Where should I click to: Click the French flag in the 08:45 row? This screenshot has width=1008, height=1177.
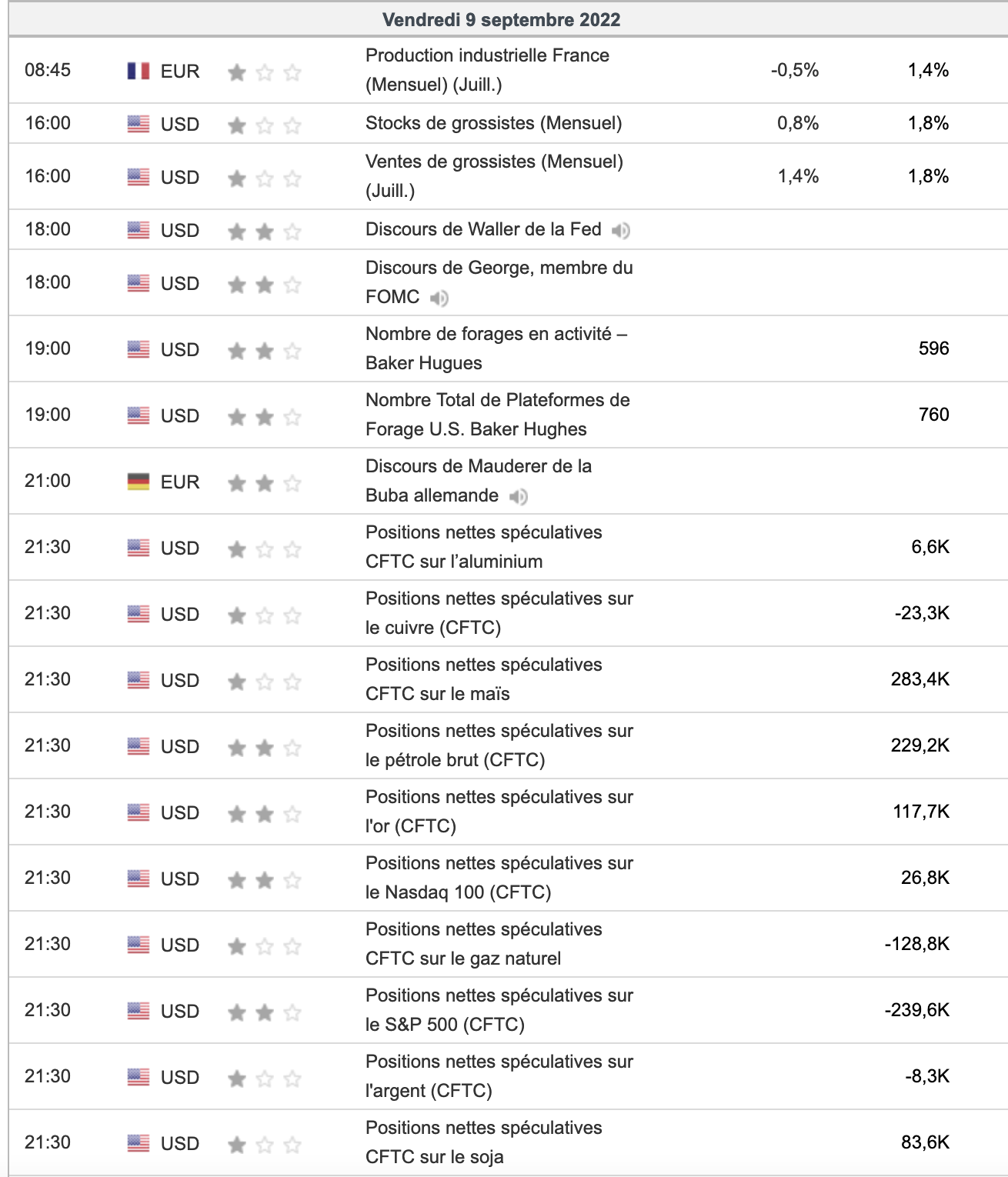coord(139,71)
